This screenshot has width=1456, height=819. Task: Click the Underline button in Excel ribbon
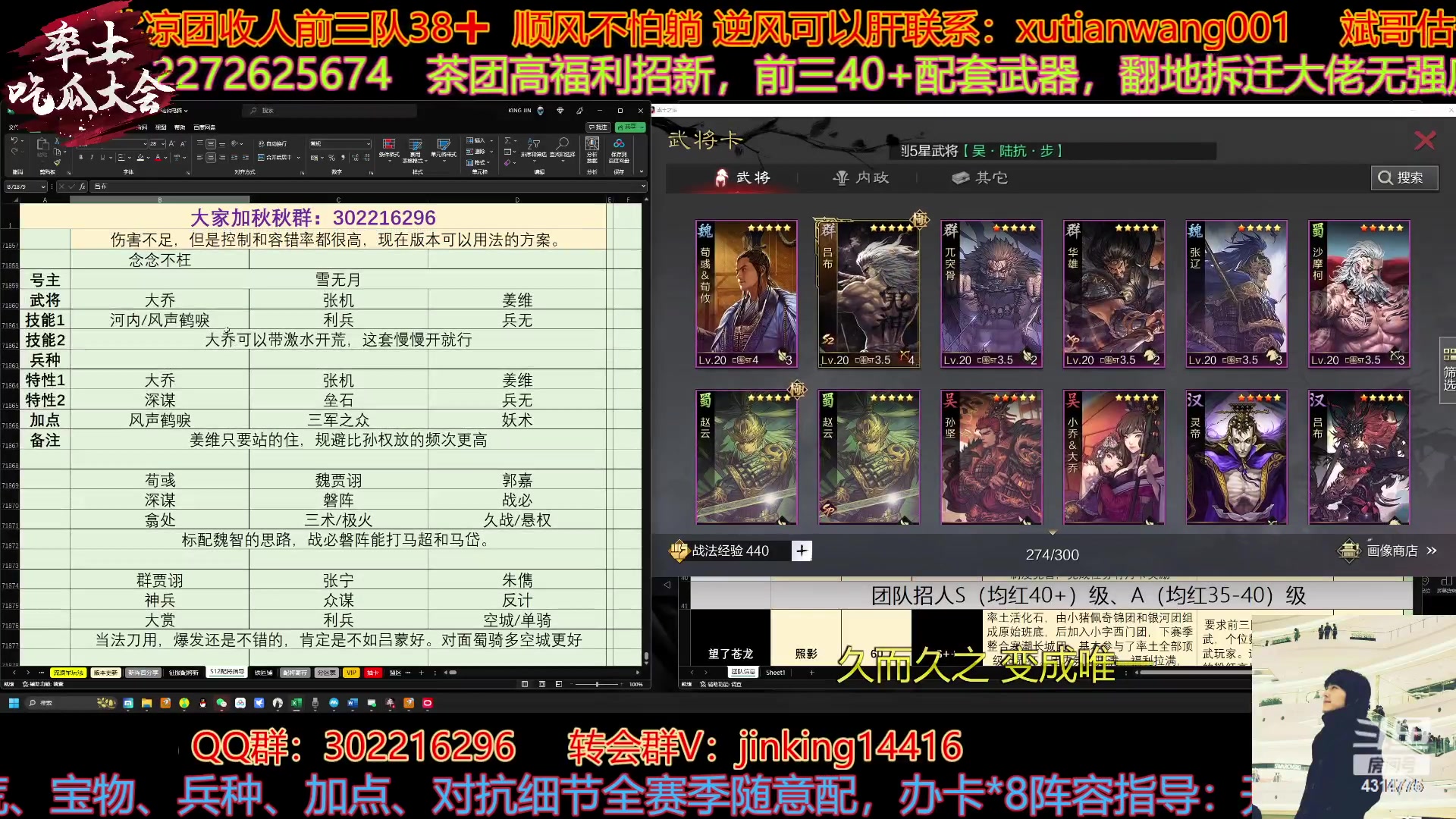[x=102, y=157]
